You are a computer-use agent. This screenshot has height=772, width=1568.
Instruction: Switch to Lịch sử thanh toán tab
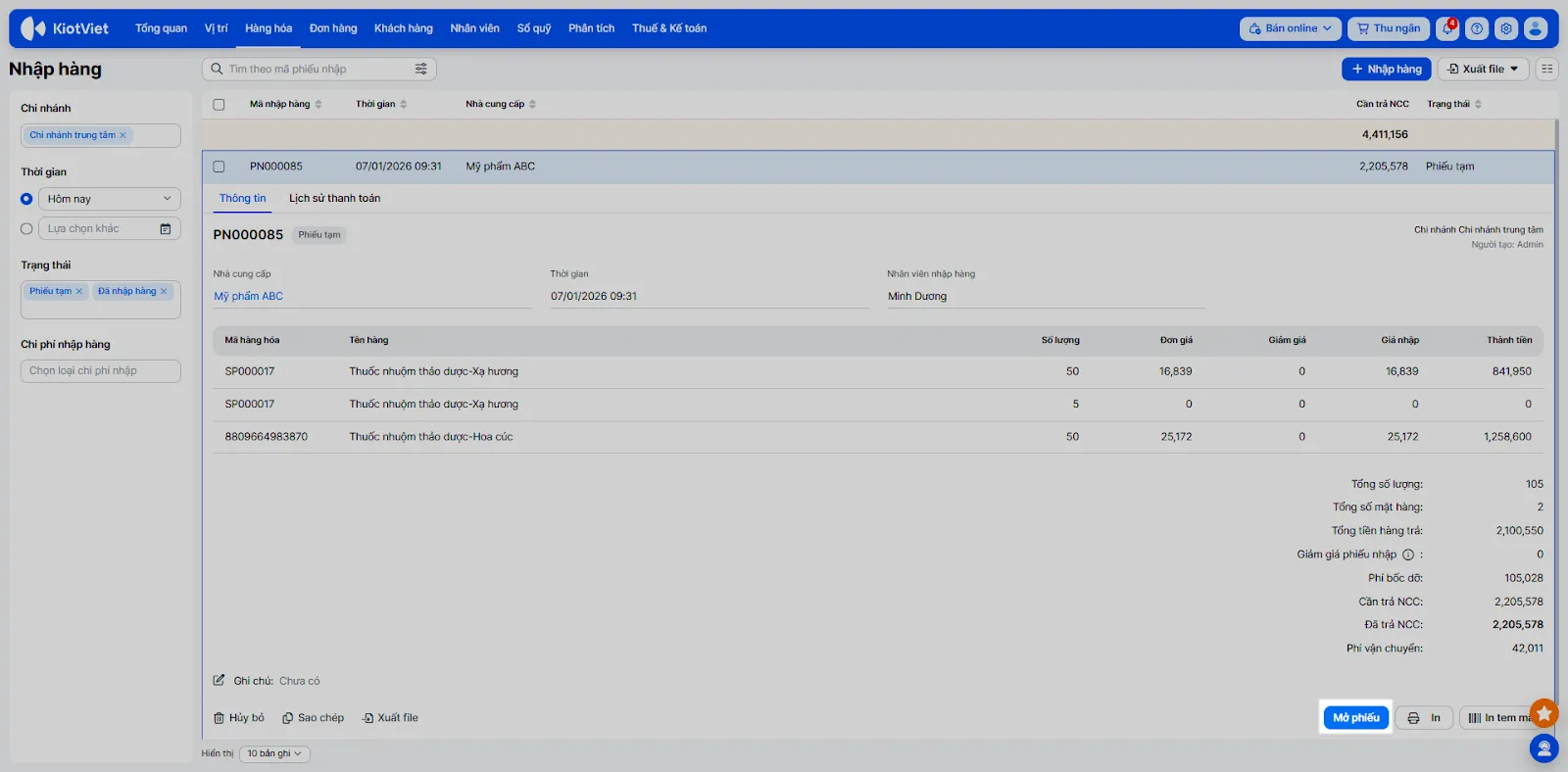coord(334,198)
